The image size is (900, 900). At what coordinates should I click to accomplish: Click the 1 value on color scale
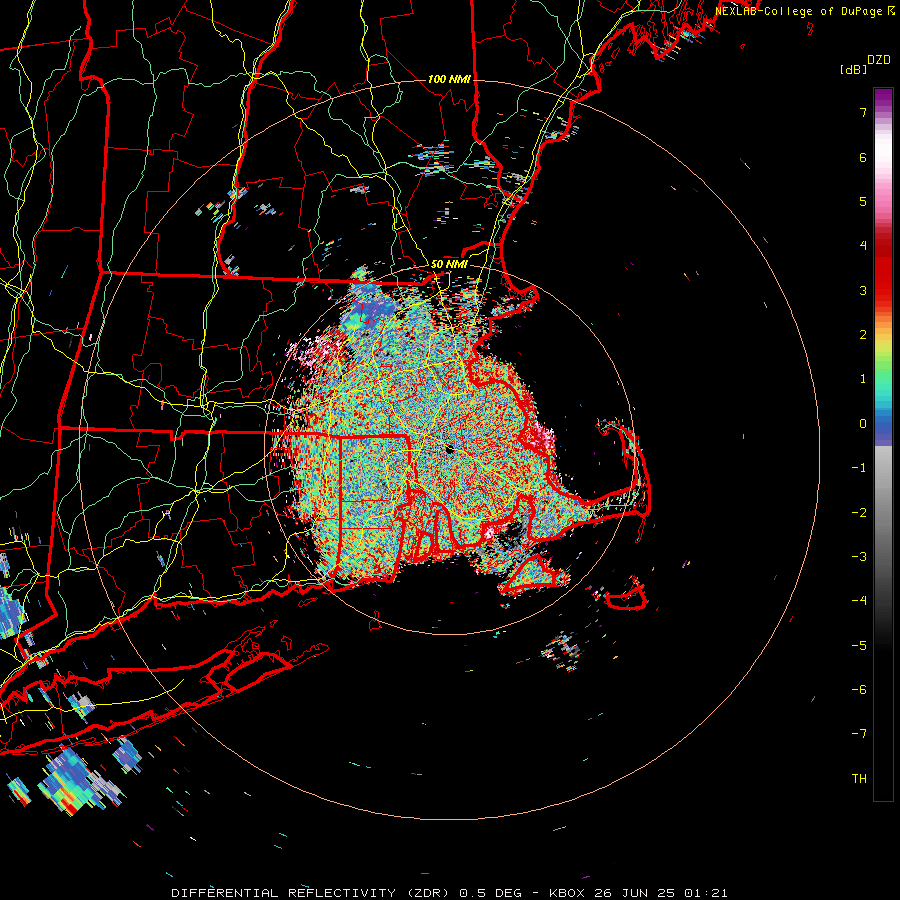click(x=863, y=379)
